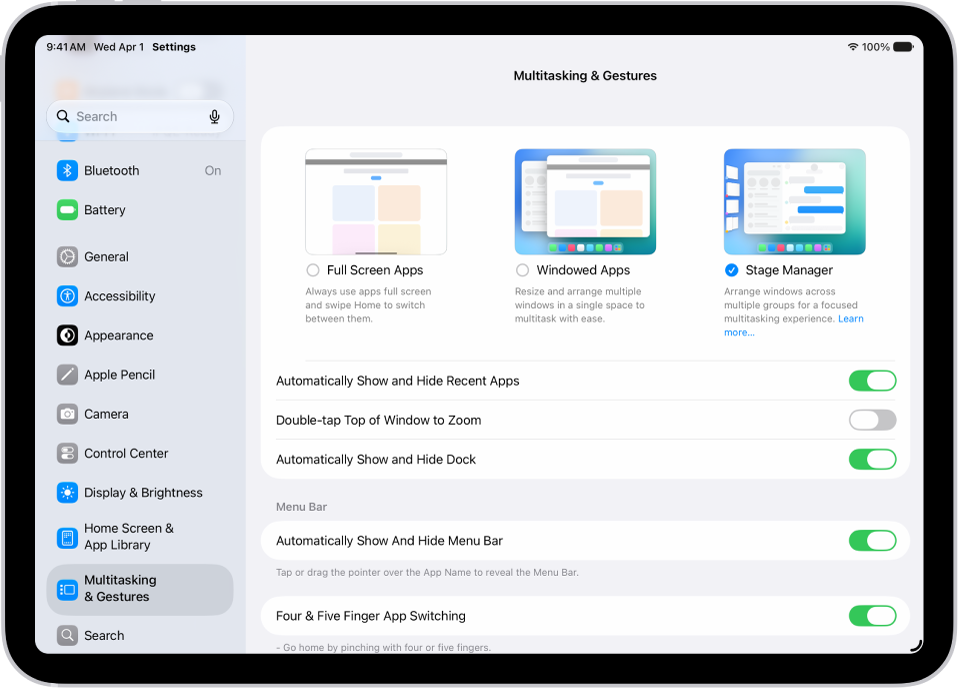960x690 pixels.
Task: Click the Search settings magnifier icon in sidebar list
Action: [x=67, y=636]
